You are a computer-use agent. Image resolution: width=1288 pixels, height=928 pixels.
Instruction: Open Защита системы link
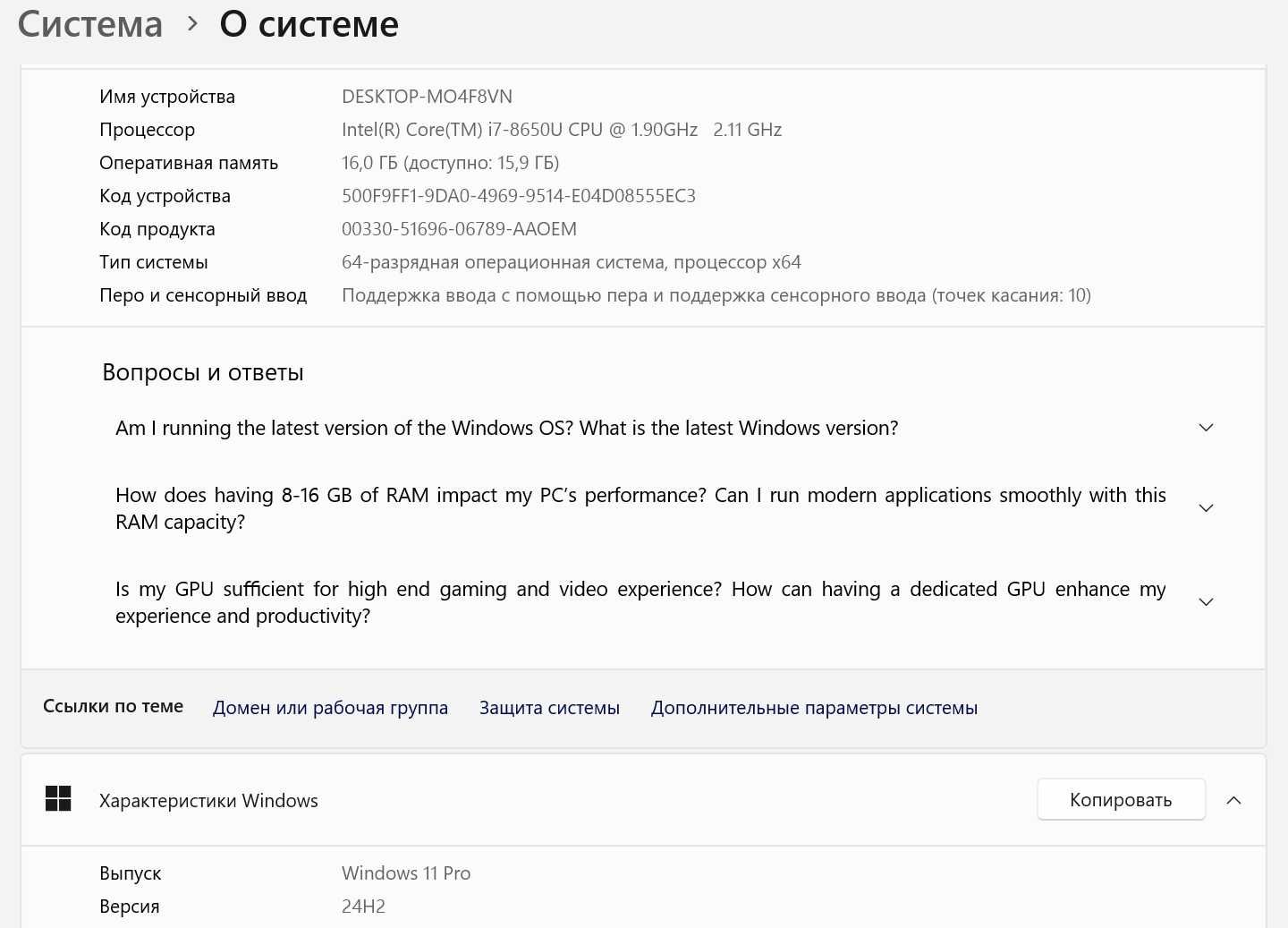pos(549,708)
